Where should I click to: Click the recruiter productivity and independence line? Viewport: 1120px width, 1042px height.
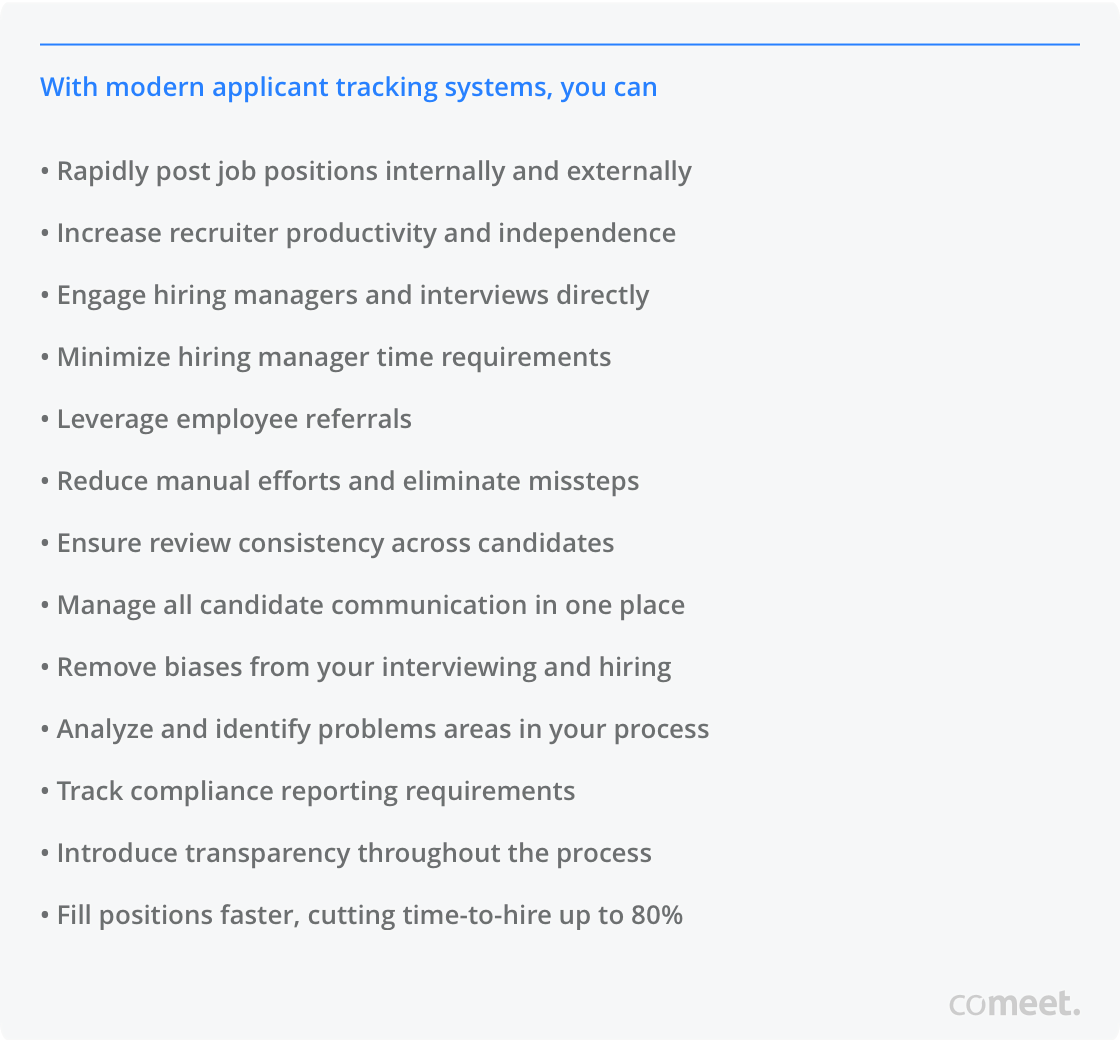point(366,233)
